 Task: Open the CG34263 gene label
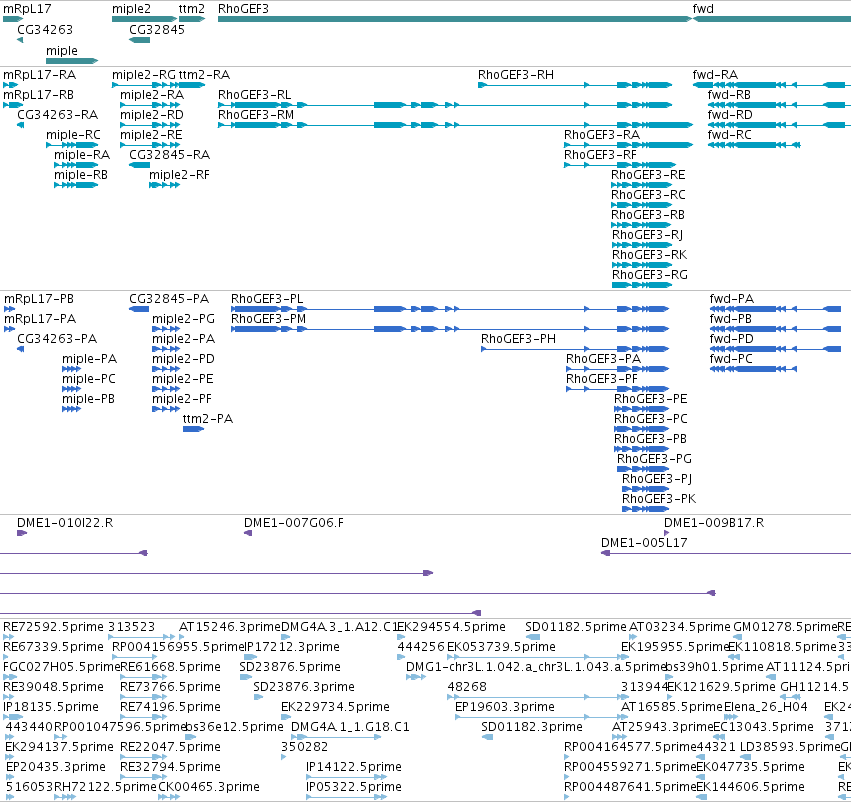(x=45, y=30)
